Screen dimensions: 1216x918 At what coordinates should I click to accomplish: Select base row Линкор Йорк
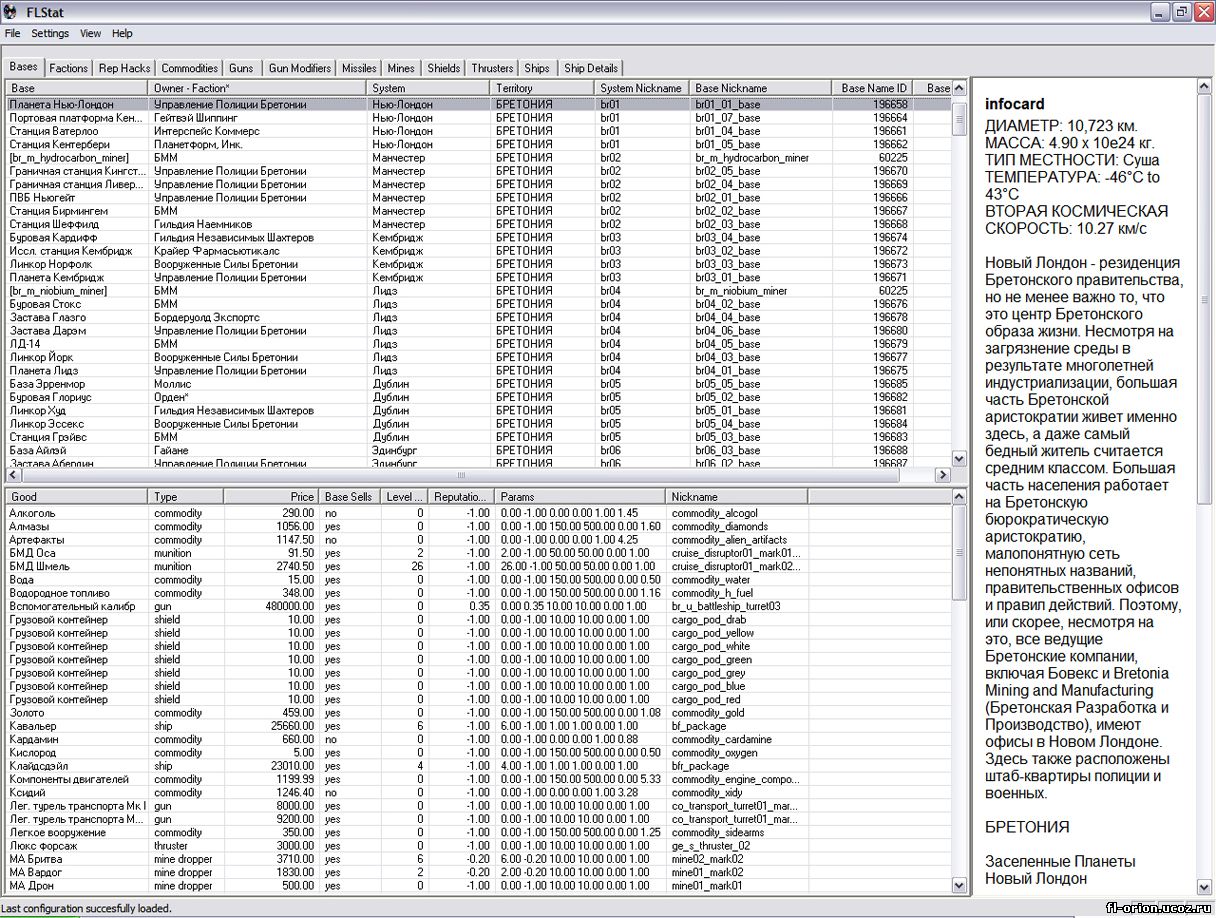(x=478, y=357)
